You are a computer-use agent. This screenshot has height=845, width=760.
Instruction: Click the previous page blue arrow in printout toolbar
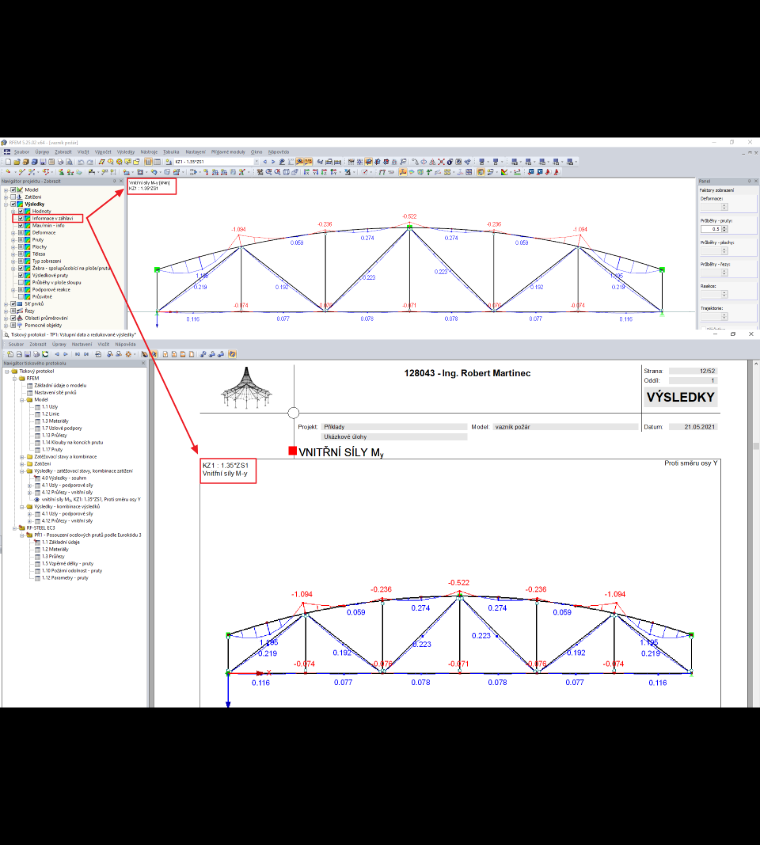[x=57, y=354]
